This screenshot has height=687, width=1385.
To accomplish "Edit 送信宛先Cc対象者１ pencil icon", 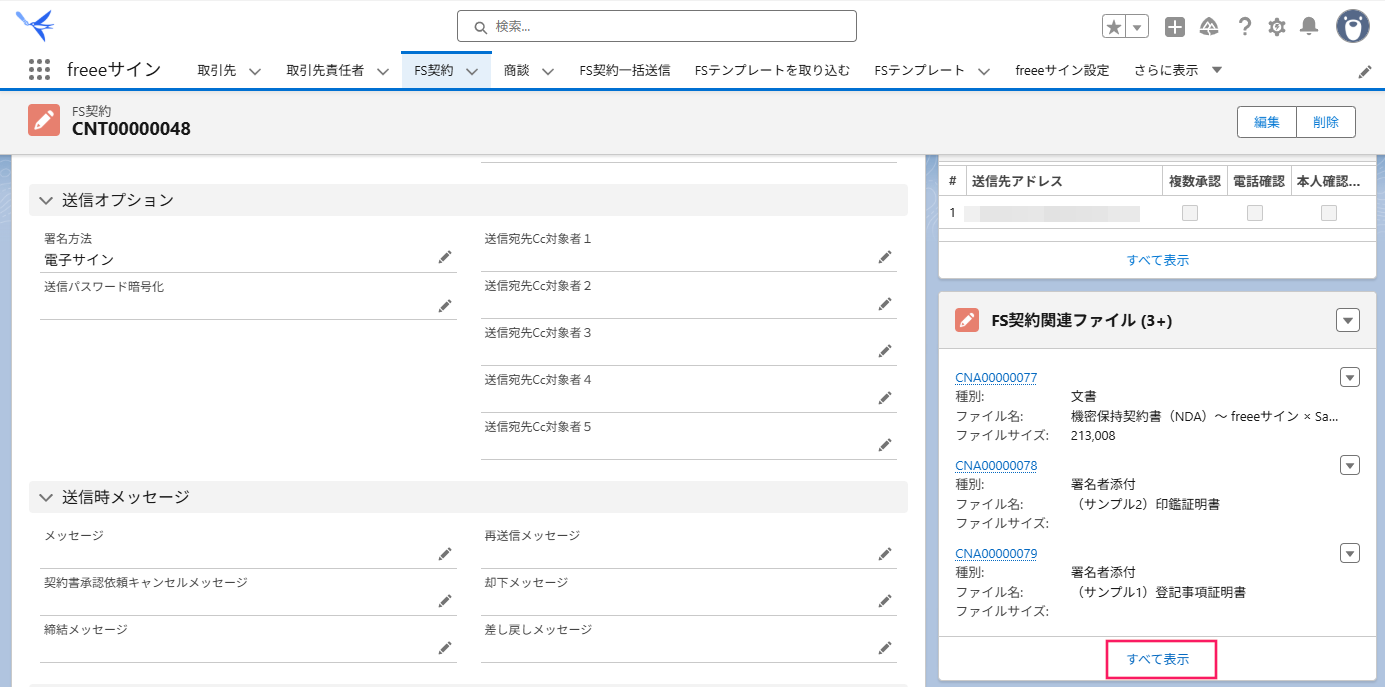I will pyautogui.click(x=884, y=257).
